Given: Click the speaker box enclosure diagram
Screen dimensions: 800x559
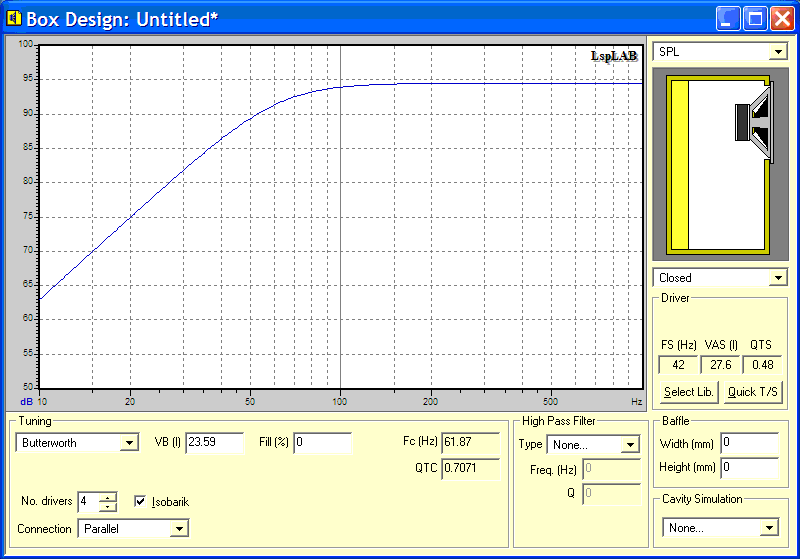Looking at the screenshot, I should pos(720,164).
